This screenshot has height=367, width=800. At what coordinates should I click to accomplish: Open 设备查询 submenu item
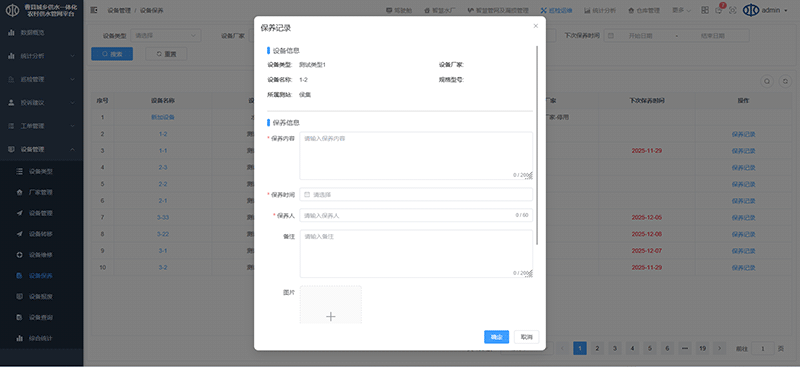point(41,317)
